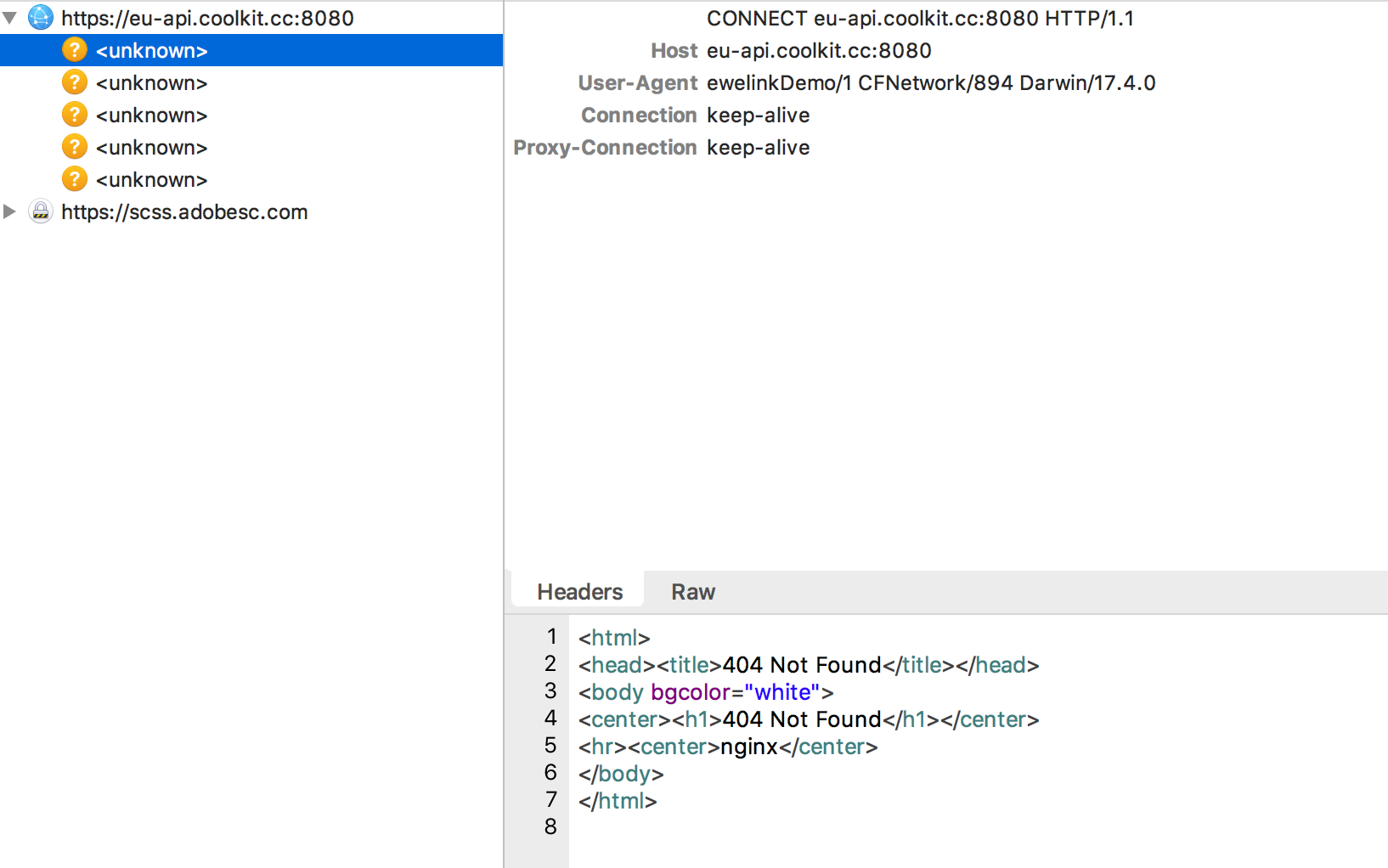
Task: Select the Proxy-Connection header row
Action: coord(663,147)
